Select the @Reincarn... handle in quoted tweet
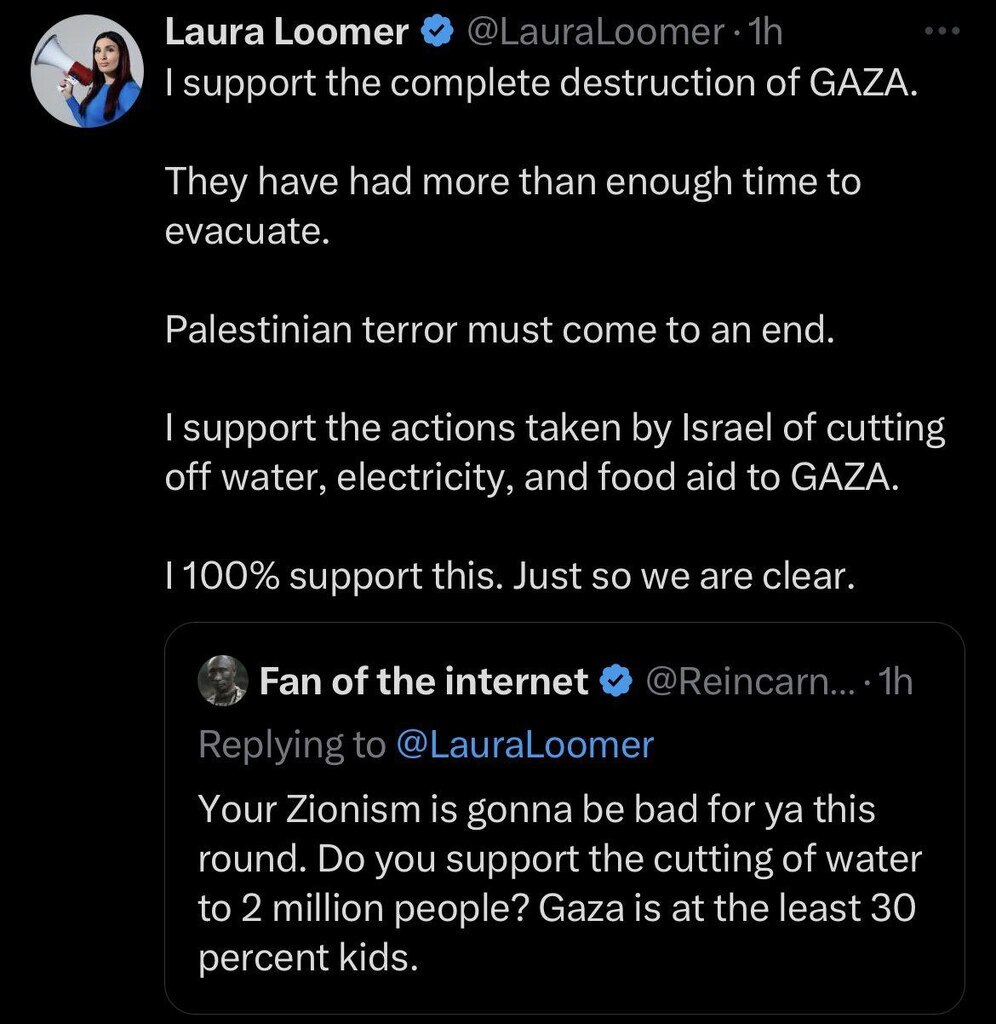996x1024 pixels. point(745,682)
